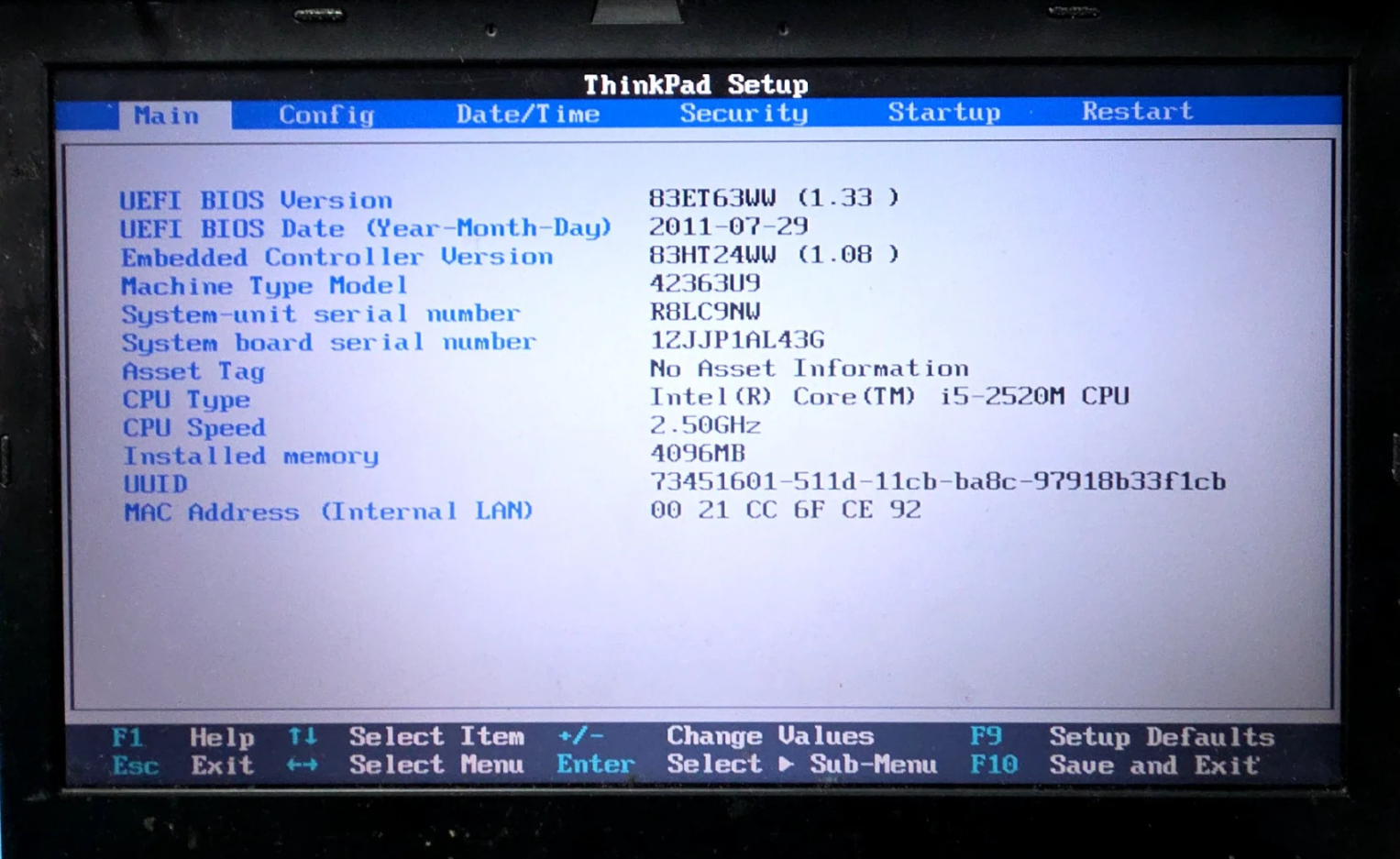Screen dimensions: 1400x859
Task: Click the F10 key hint
Action: click(994, 765)
